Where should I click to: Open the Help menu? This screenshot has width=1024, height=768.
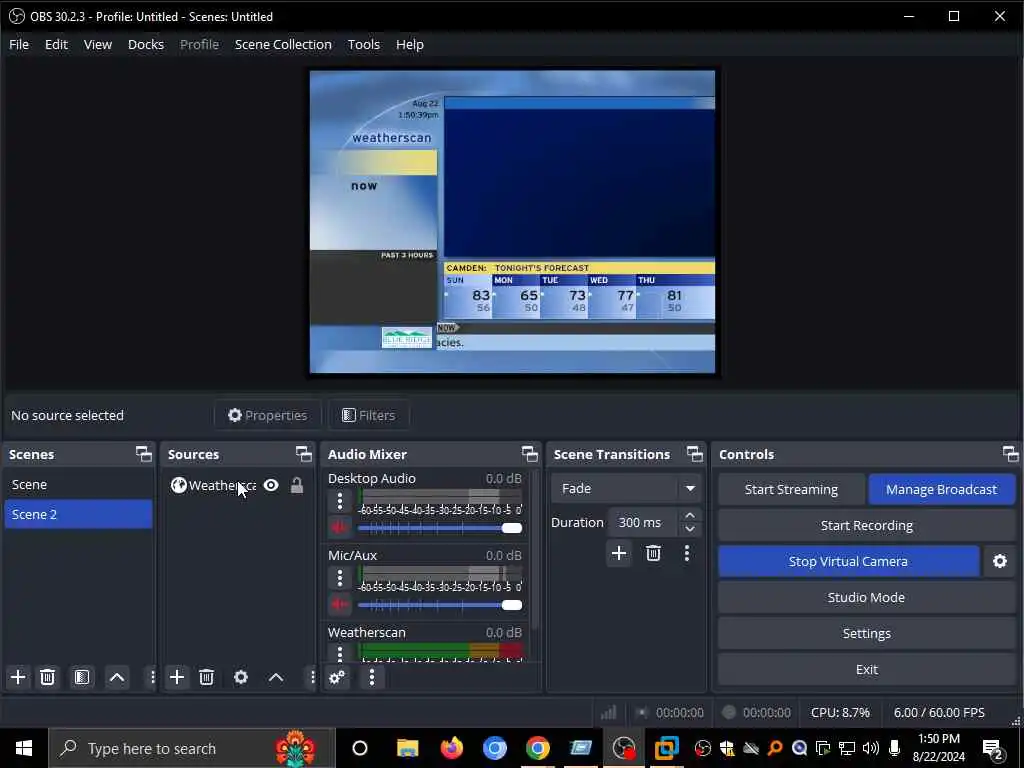pos(410,44)
